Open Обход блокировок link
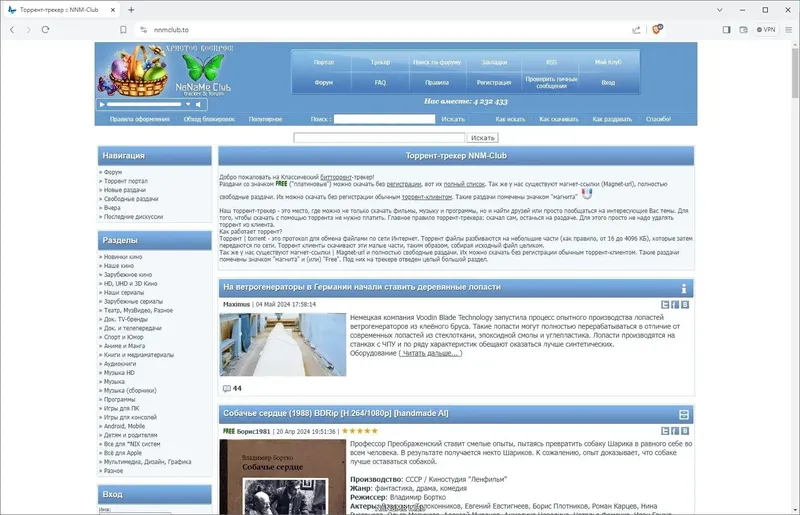The width and height of the screenshot is (800, 515). 209,119
